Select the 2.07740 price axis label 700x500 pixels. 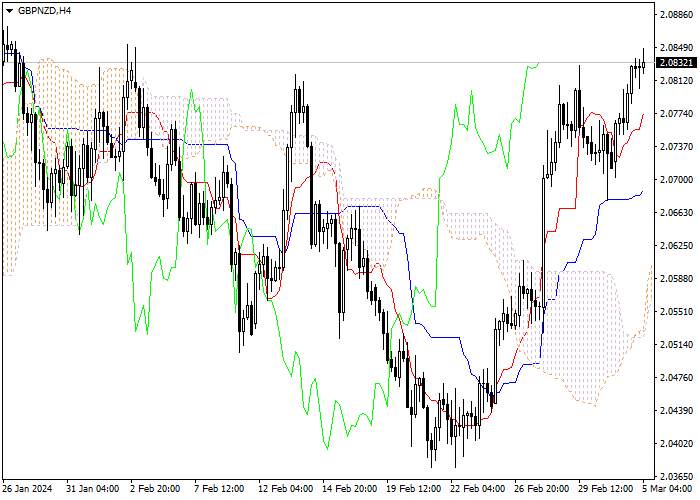click(x=677, y=114)
